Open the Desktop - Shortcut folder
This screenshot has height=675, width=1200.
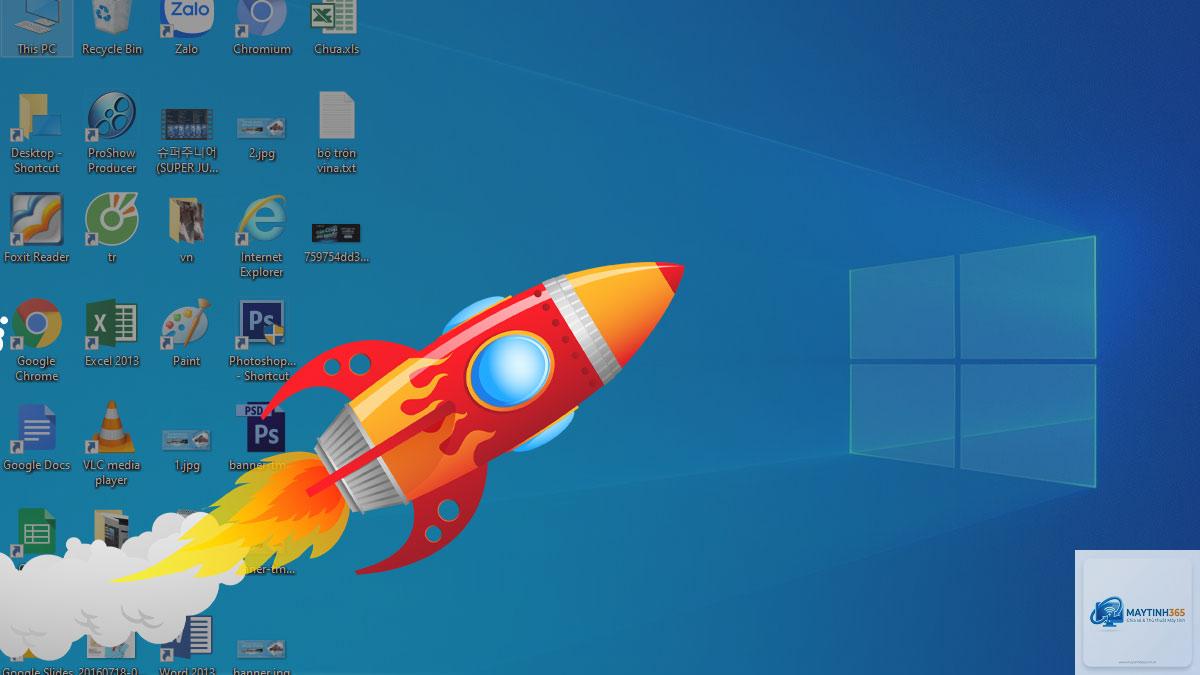37,133
